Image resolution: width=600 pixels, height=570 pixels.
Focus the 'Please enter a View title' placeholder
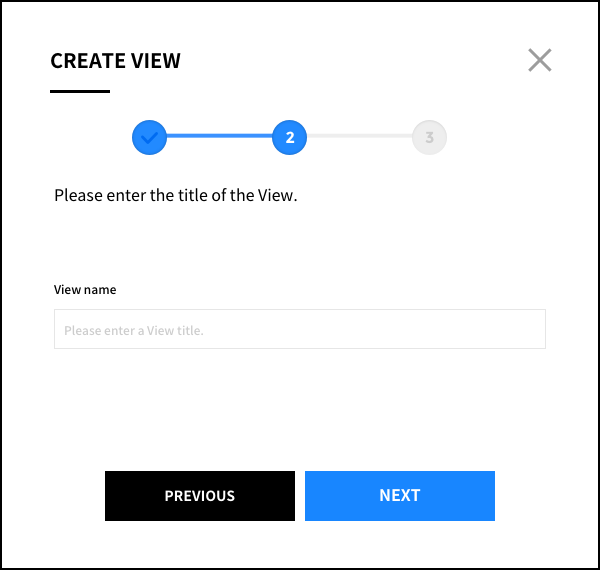[134, 330]
